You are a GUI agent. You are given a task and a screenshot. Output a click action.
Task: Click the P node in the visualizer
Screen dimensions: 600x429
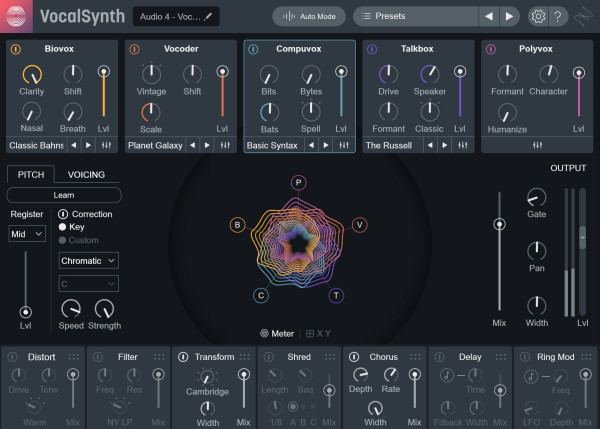coord(298,182)
